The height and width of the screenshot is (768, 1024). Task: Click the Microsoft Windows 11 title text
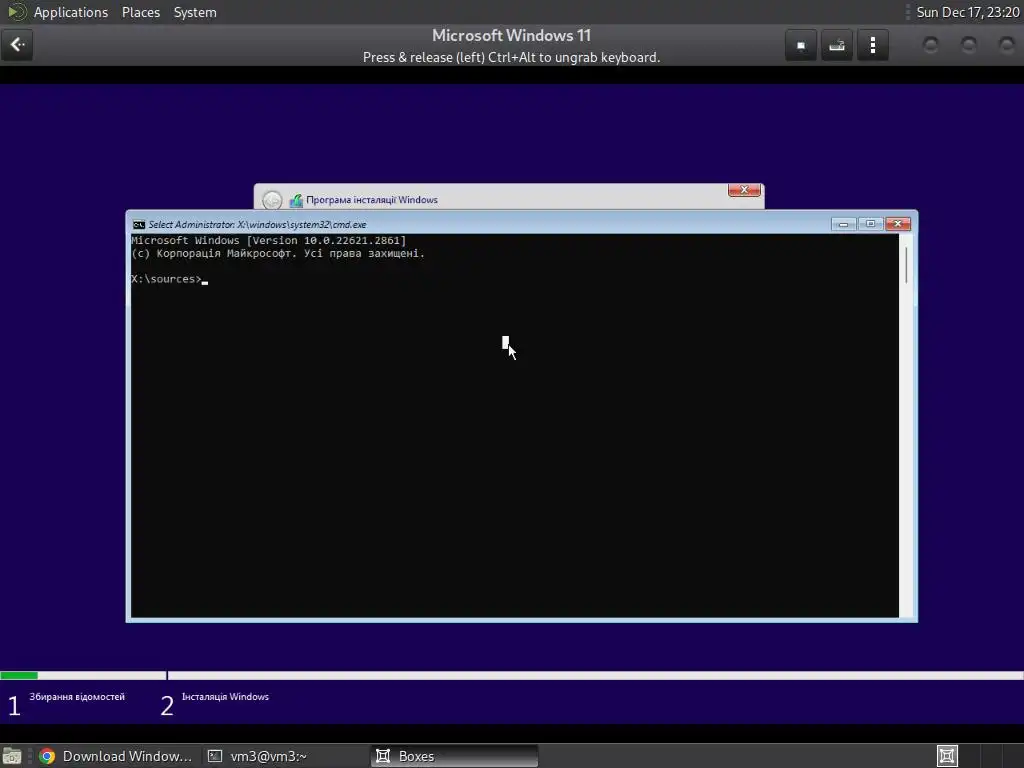[x=511, y=35]
